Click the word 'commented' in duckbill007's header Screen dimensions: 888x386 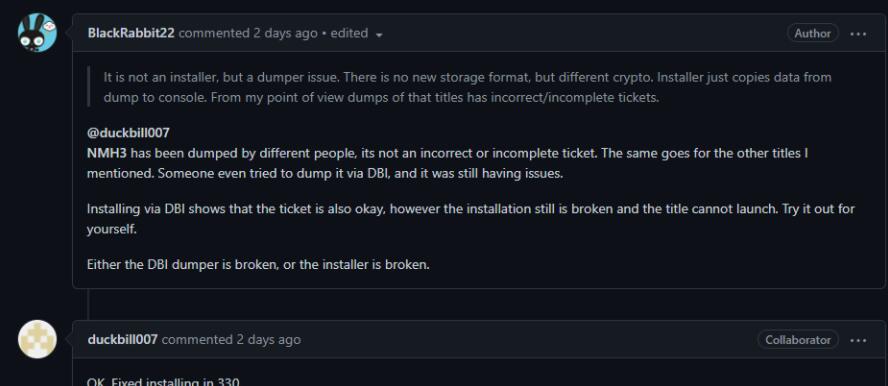pyautogui.click(x=197, y=340)
